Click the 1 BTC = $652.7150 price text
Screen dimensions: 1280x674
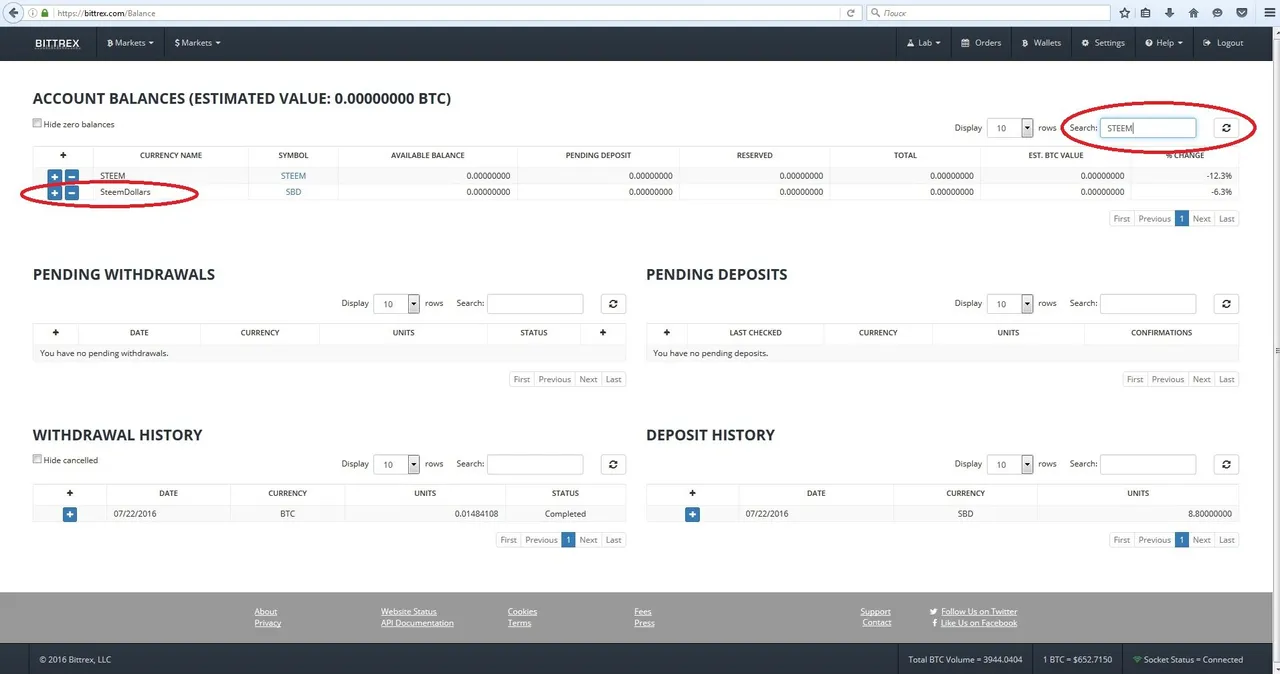pyautogui.click(x=1079, y=660)
